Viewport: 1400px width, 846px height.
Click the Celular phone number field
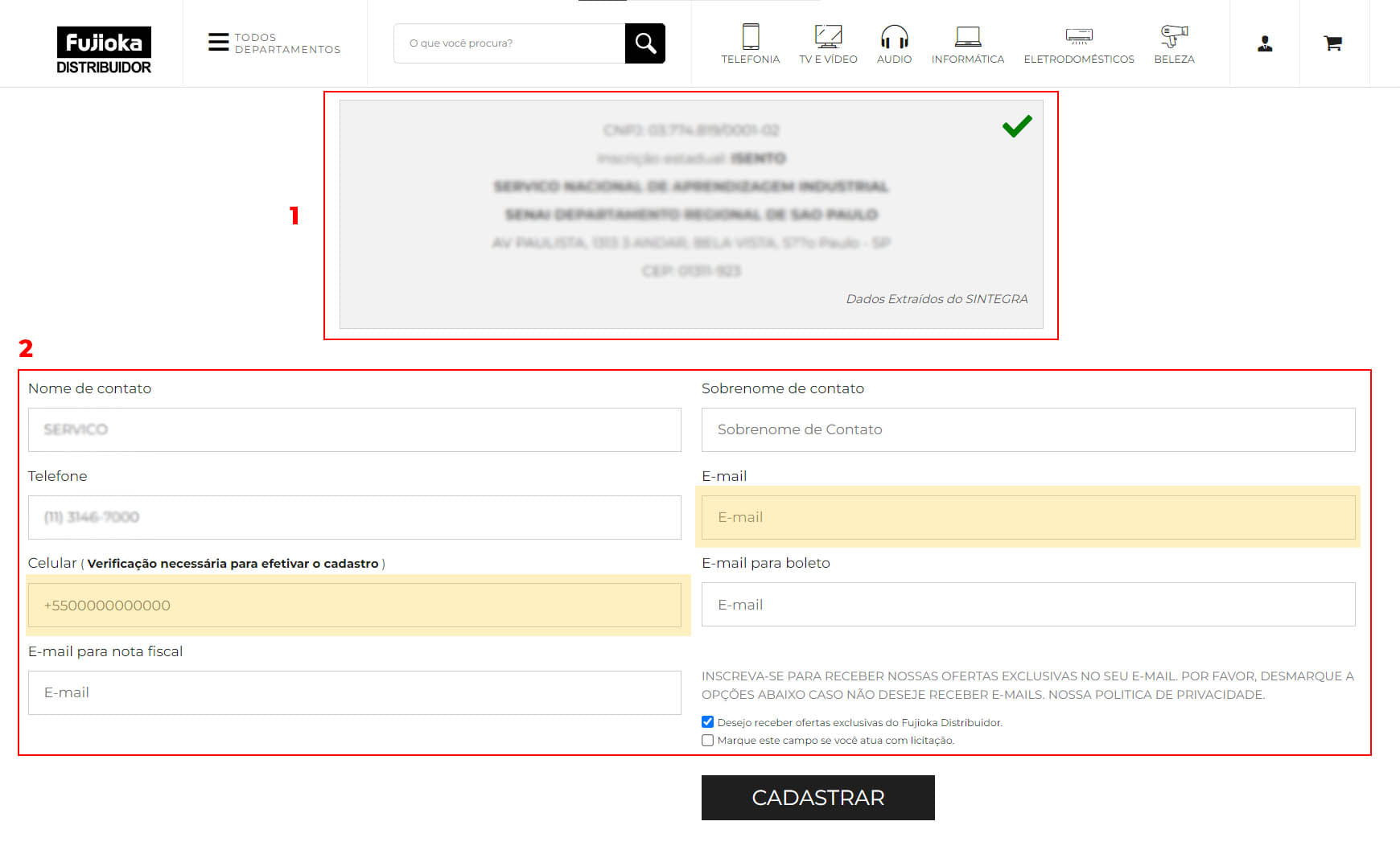tap(354, 606)
